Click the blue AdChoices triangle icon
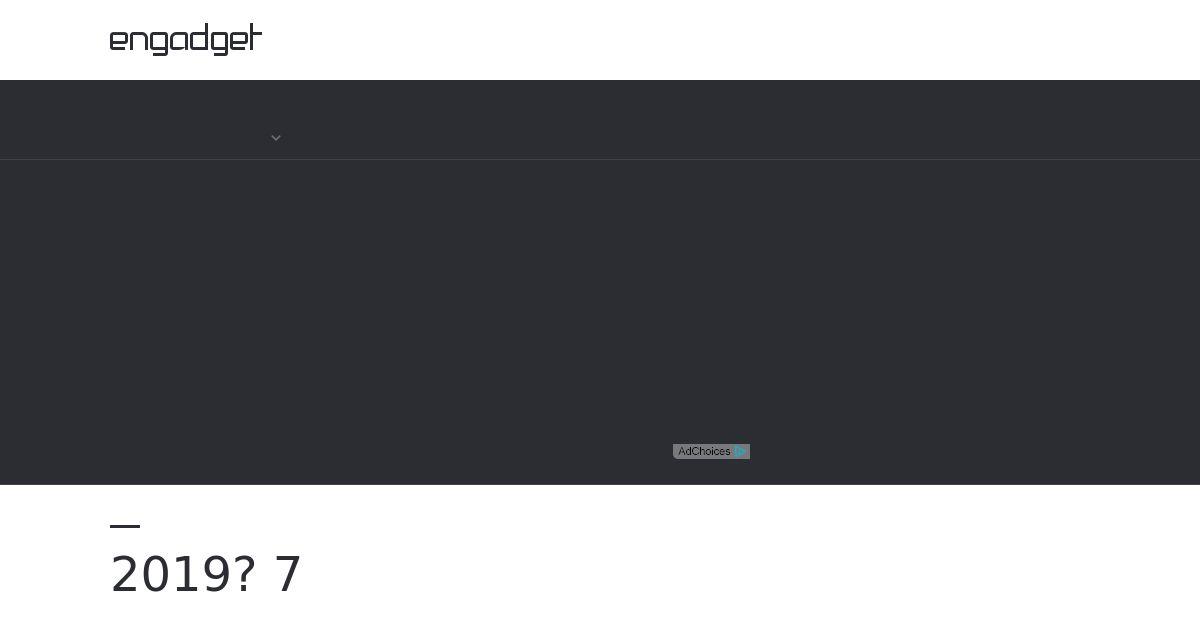The image size is (1200, 630). pos(740,452)
